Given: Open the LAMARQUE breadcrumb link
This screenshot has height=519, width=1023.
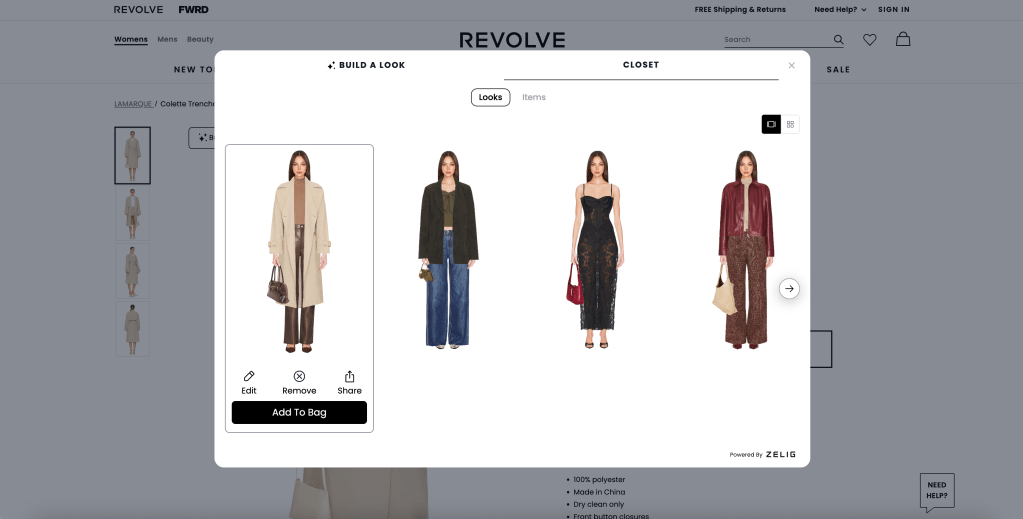Looking at the screenshot, I should pyautogui.click(x=133, y=104).
